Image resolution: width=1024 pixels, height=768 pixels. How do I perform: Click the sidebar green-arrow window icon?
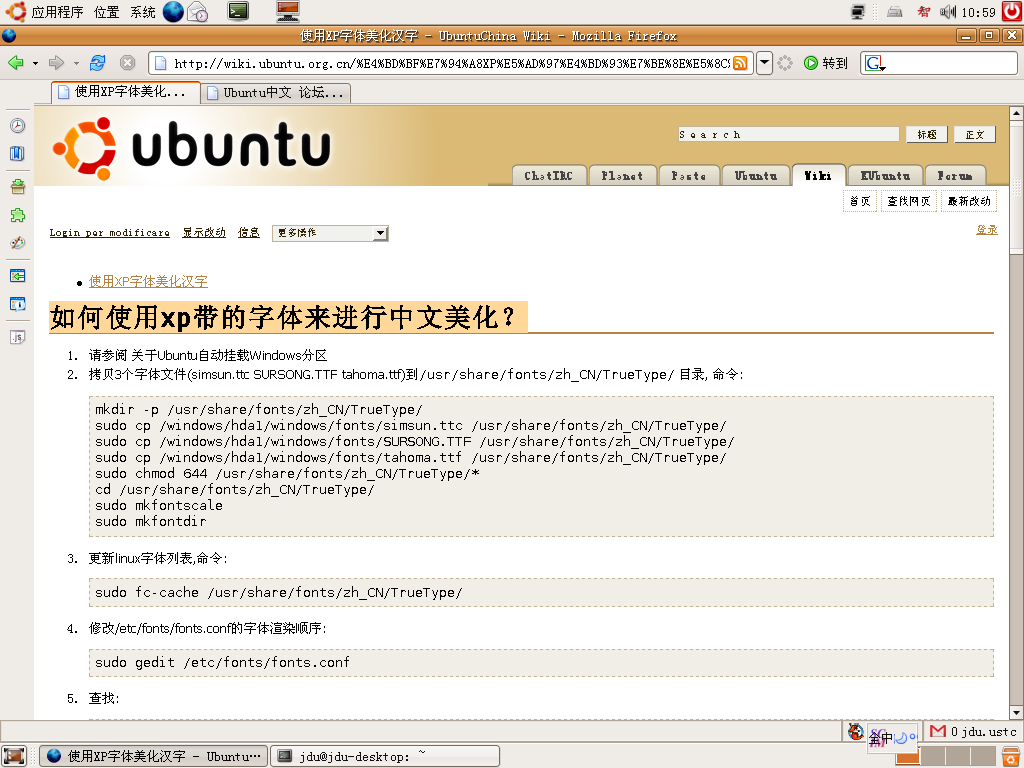point(18,276)
